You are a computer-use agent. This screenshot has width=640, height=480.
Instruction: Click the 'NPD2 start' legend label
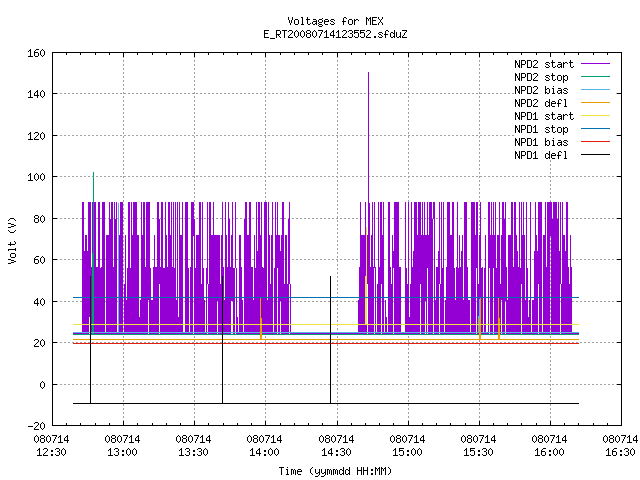pos(544,64)
